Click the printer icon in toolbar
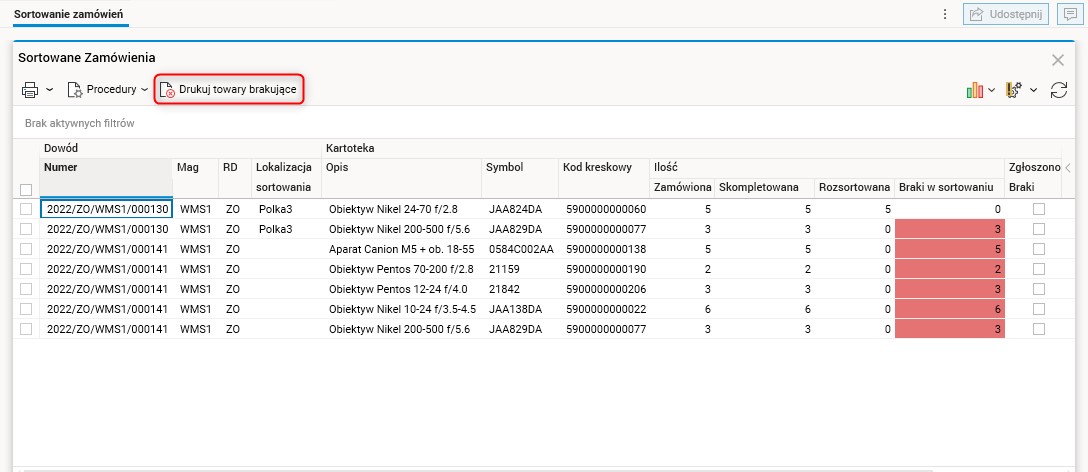 [30, 90]
